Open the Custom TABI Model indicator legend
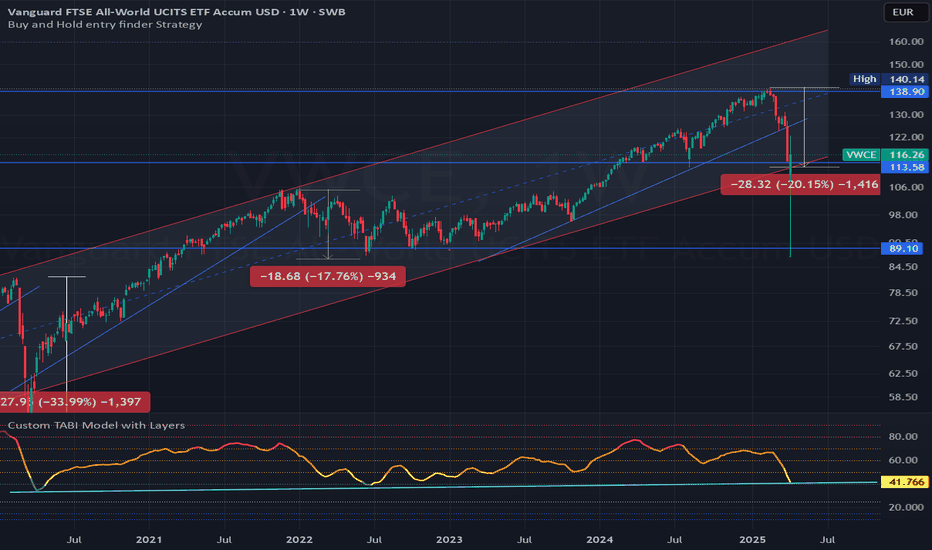The width and height of the screenshot is (932, 550). [95, 425]
